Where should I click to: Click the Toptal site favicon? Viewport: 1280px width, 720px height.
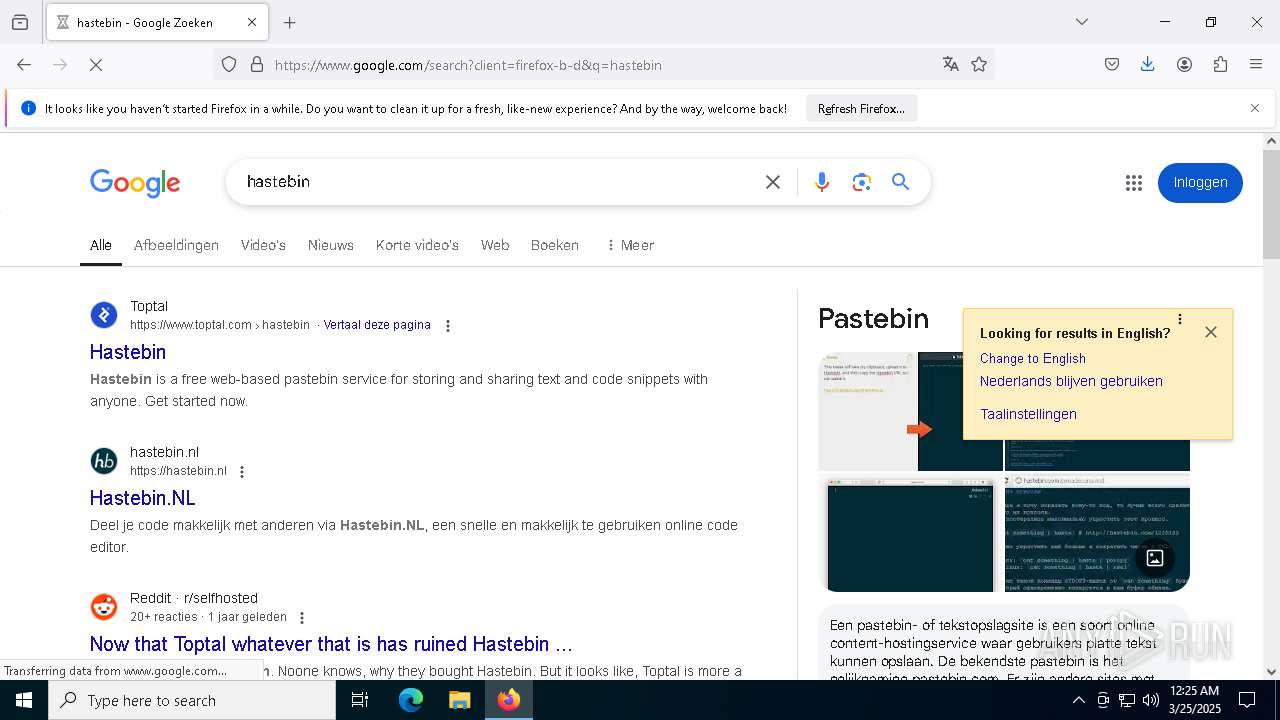tap(104, 315)
